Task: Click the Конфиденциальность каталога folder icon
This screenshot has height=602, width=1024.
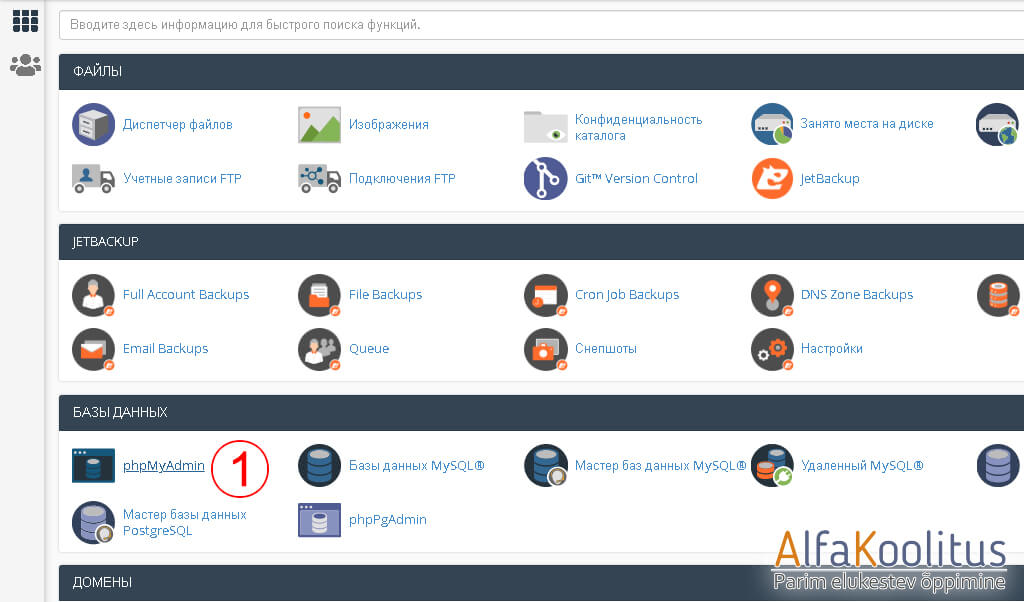Action: [x=545, y=126]
